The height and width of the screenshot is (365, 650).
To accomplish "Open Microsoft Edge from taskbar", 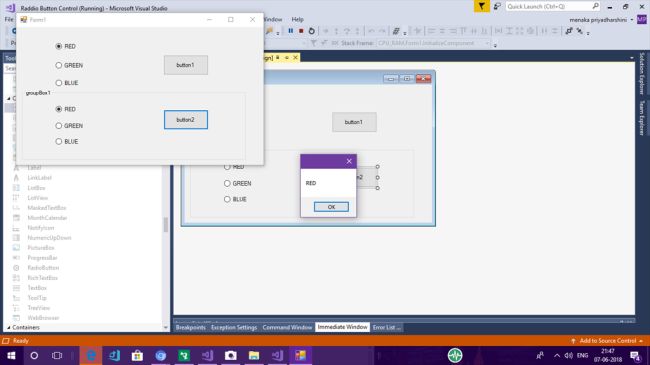I will click(x=91, y=355).
